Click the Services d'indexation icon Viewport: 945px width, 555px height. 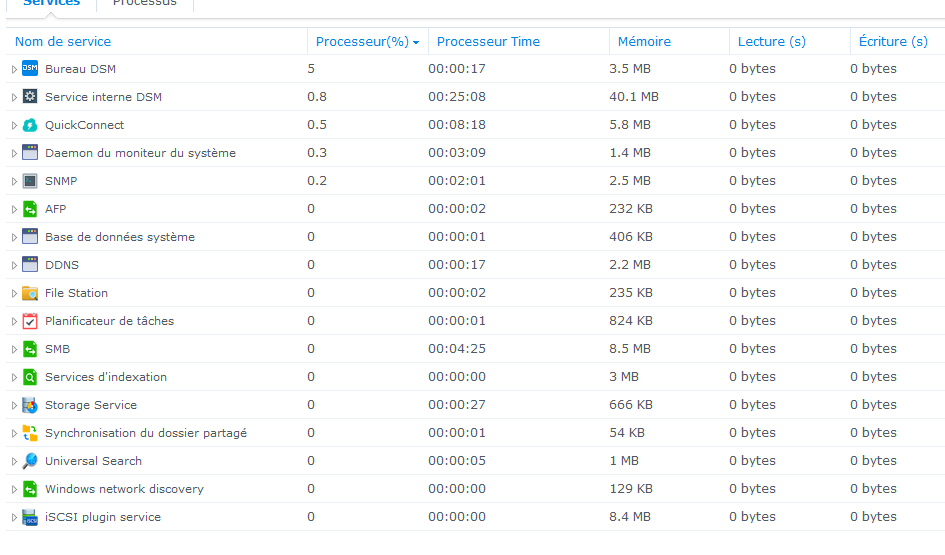[x=30, y=377]
